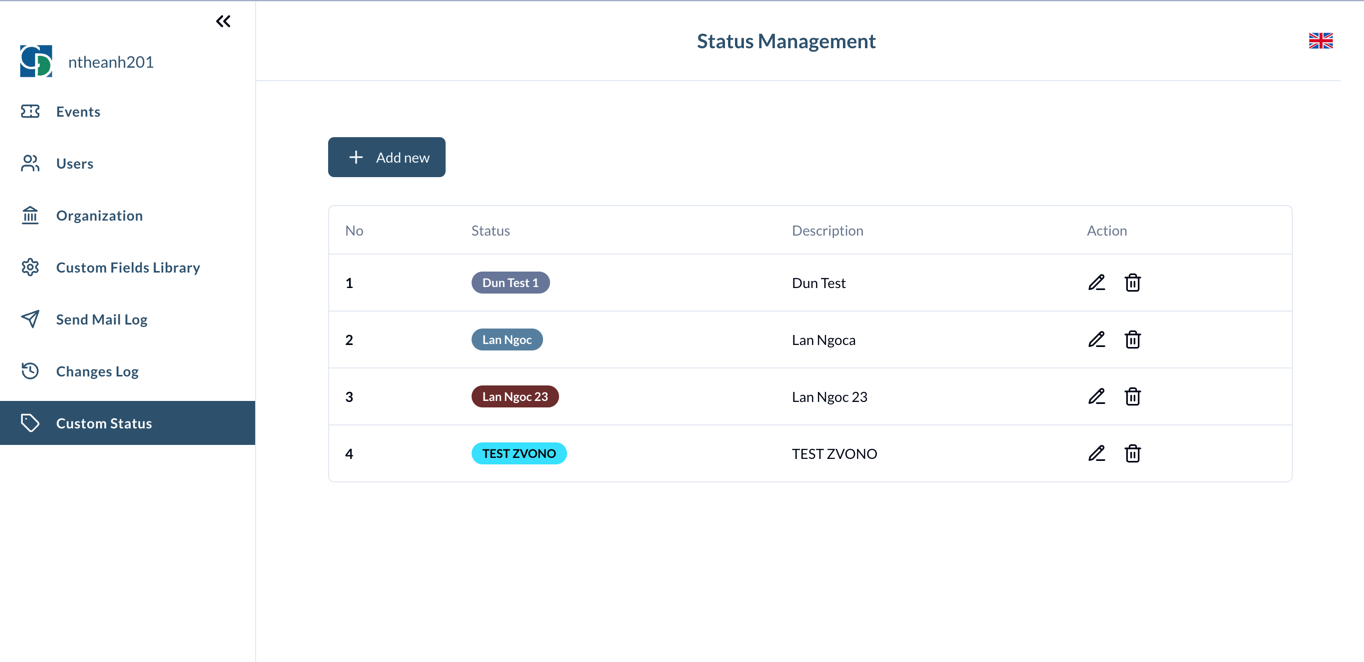Click the edit pencil for Dun Test
The width and height of the screenshot is (1364, 662).
(1096, 283)
